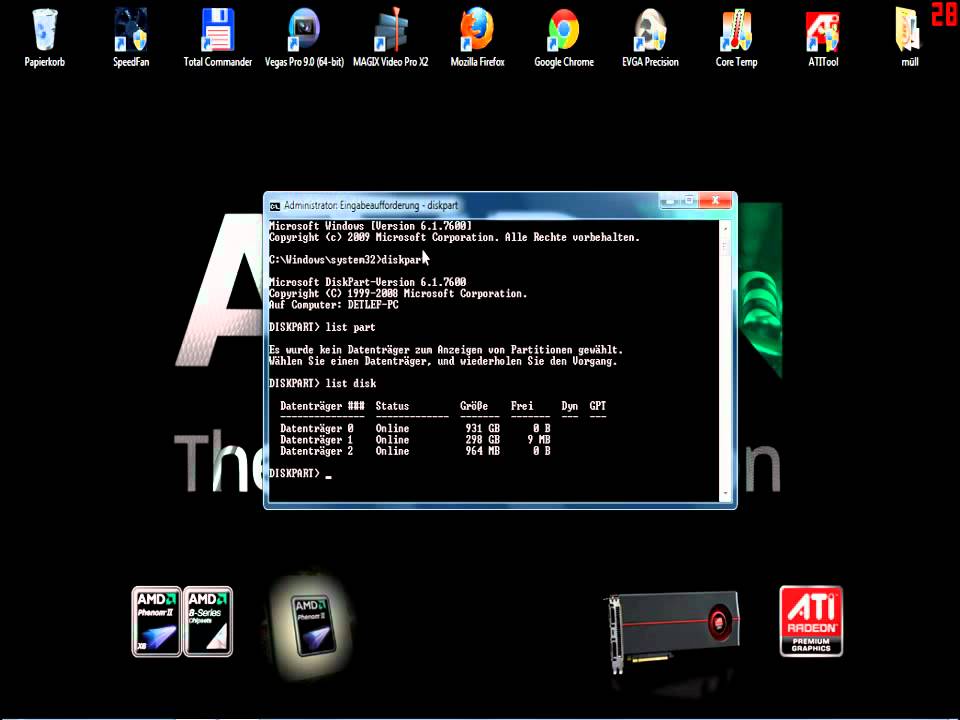Open the EVGA Precision shortcut
Screen dimensions: 960x720
[650, 32]
